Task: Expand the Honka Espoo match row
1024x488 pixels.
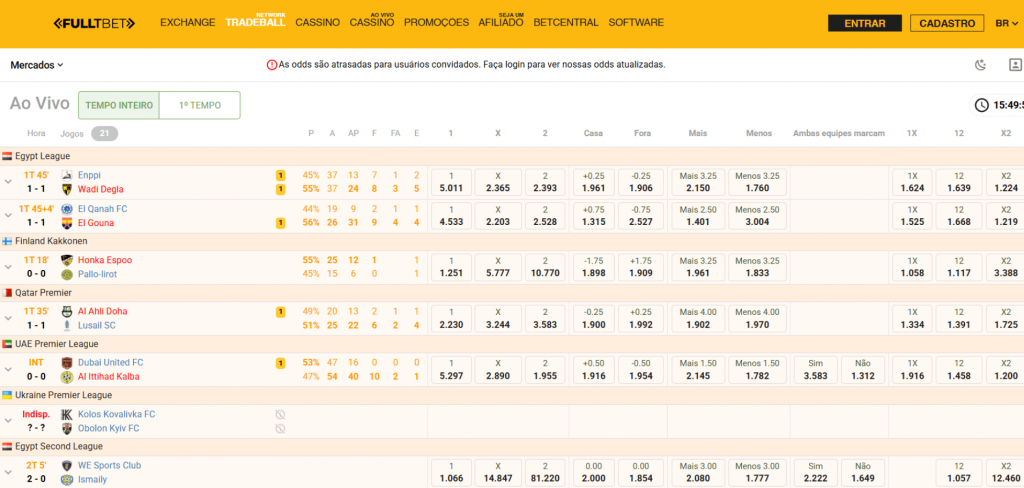Action: coord(8,267)
